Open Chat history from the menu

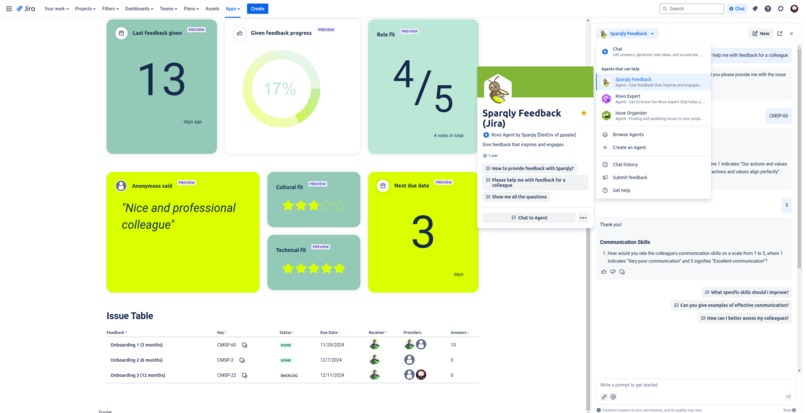653,165
